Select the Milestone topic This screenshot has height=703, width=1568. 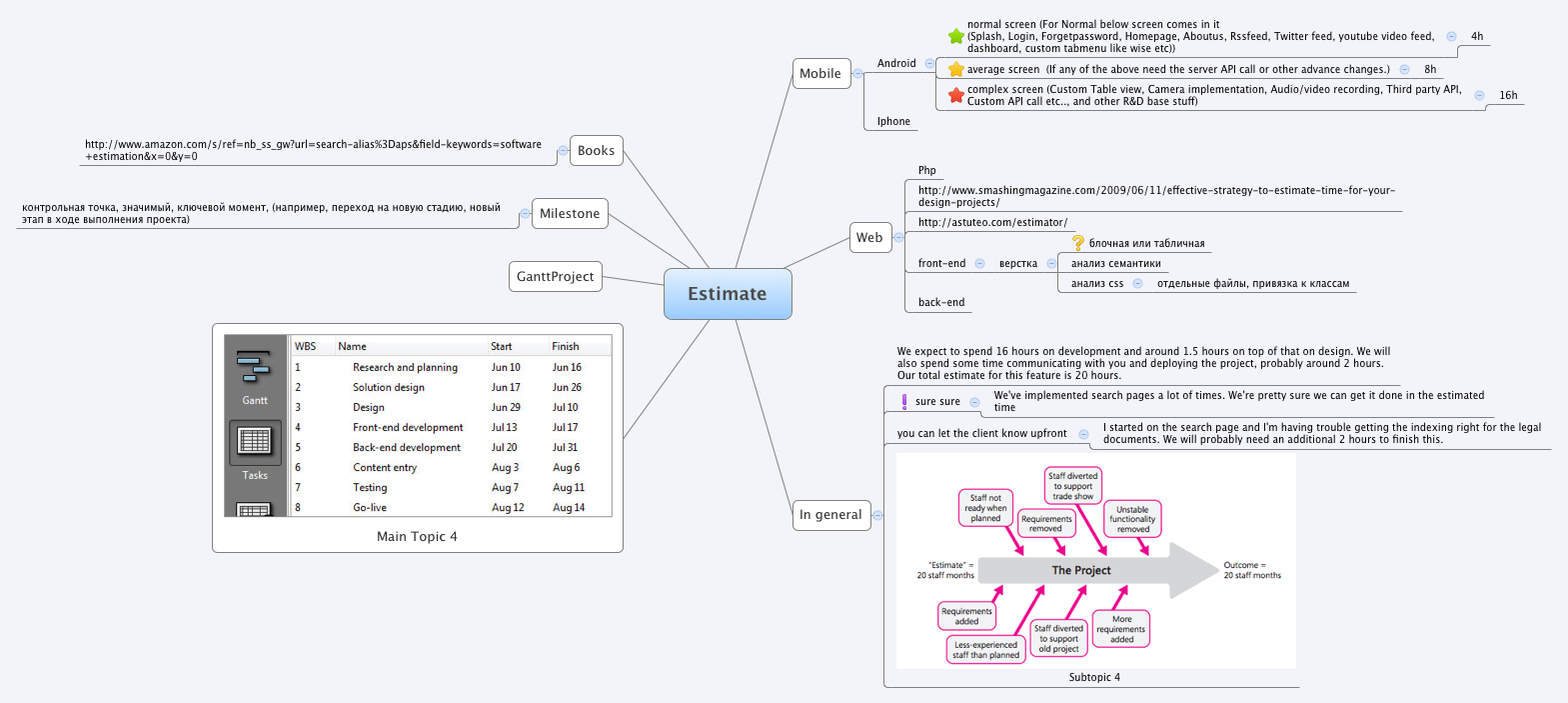(x=570, y=213)
